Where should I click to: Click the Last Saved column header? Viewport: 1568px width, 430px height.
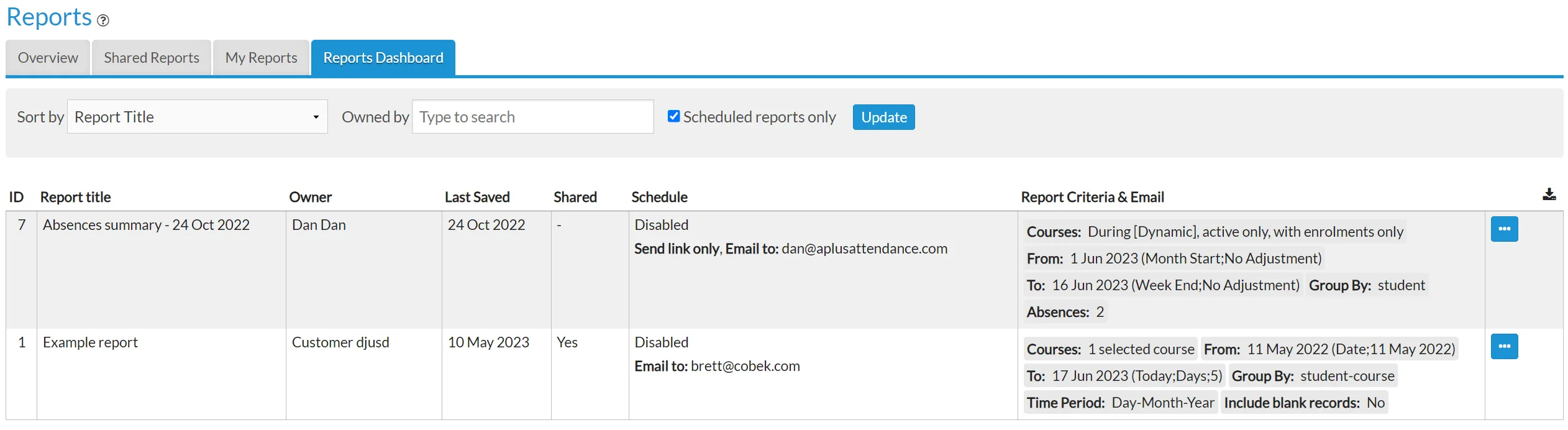tap(477, 197)
